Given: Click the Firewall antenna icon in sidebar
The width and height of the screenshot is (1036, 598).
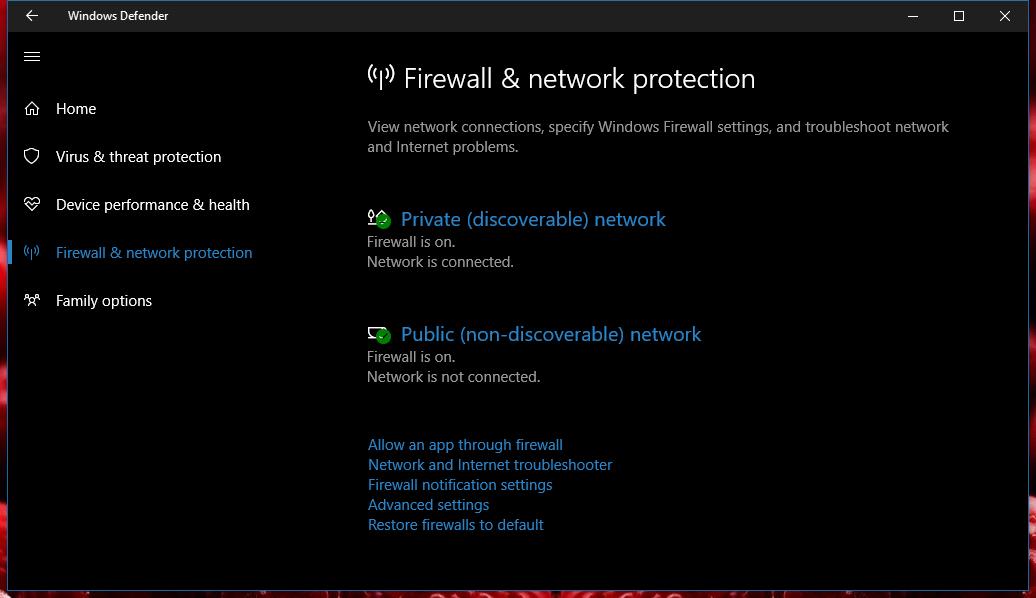Looking at the screenshot, I should (32, 252).
